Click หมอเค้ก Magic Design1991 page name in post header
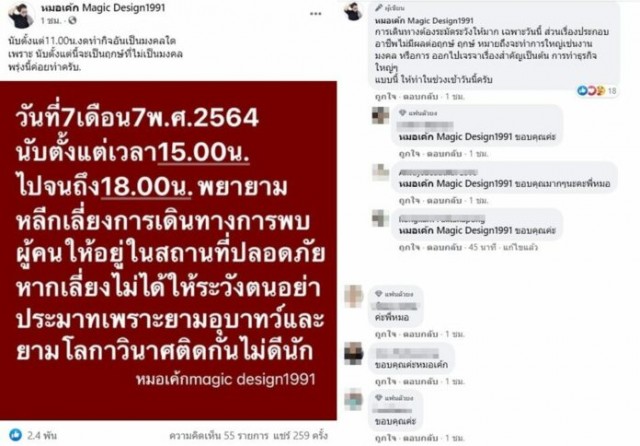 tap(103, 8)
